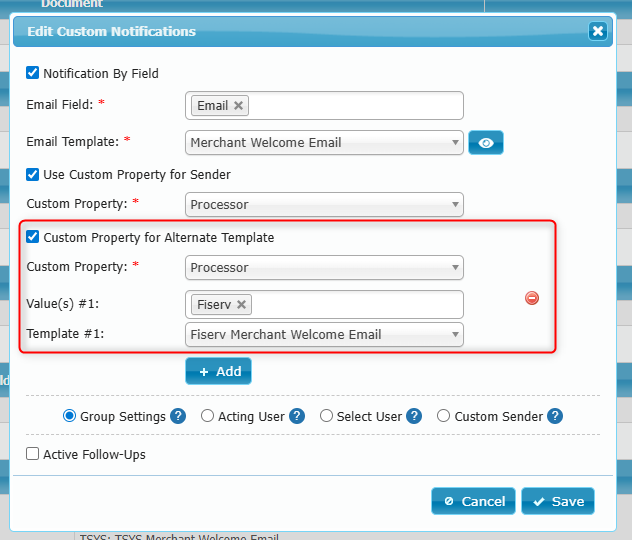Remove the Email tag from Email Field

point(239,106)
